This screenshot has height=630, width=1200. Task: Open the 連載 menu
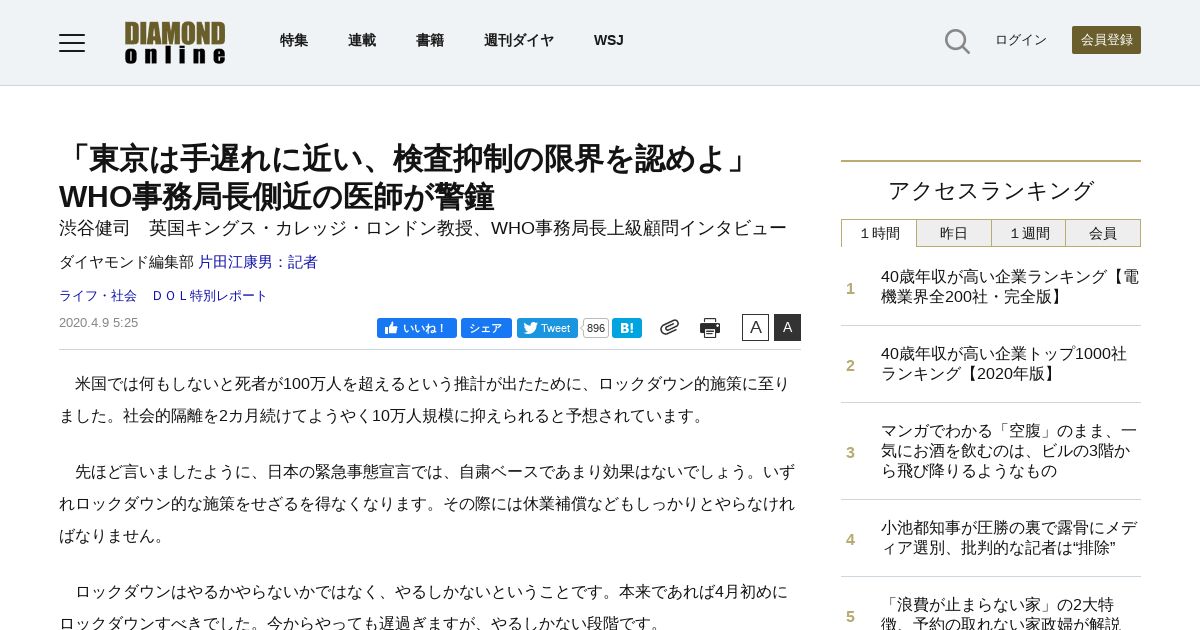[x=362, y=40]
